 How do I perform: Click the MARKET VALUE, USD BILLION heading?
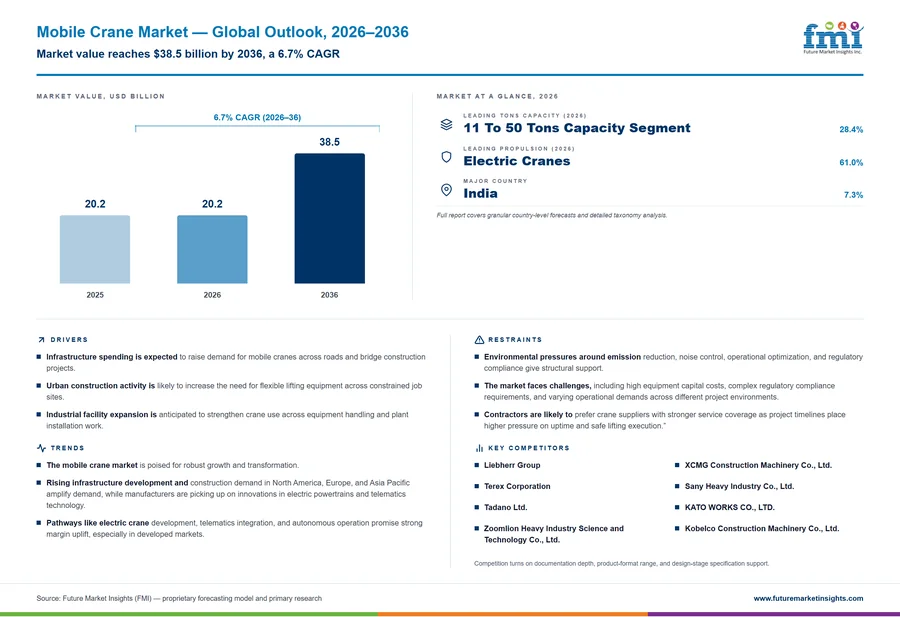pos(100,96)
